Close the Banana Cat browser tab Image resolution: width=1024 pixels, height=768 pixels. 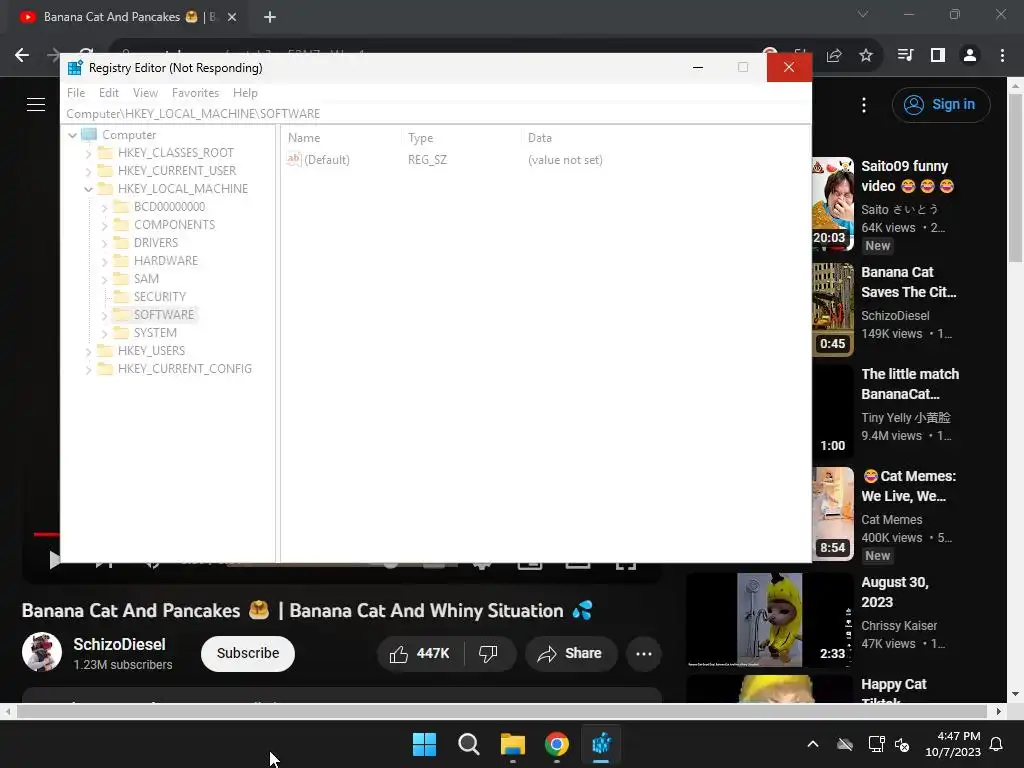tap(232, 17)
